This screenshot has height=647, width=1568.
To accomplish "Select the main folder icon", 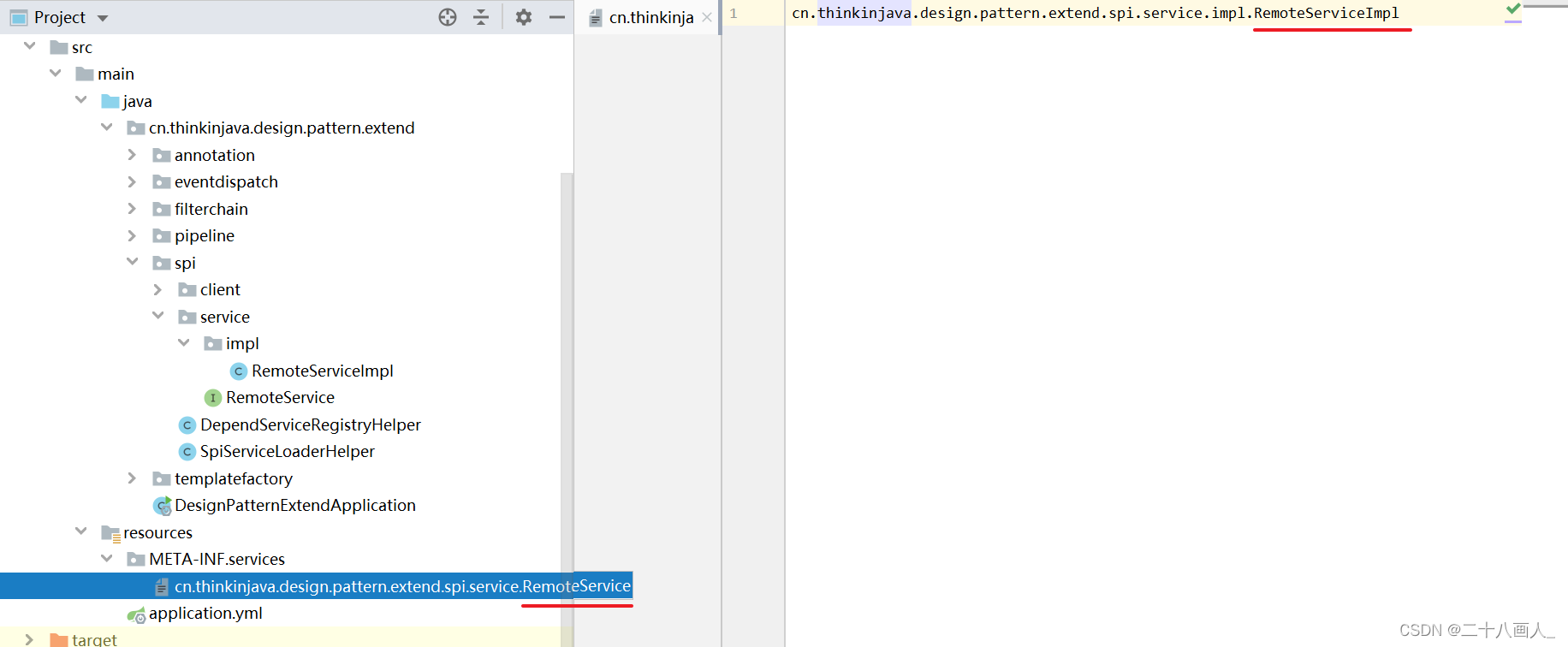I will point(85,74).
